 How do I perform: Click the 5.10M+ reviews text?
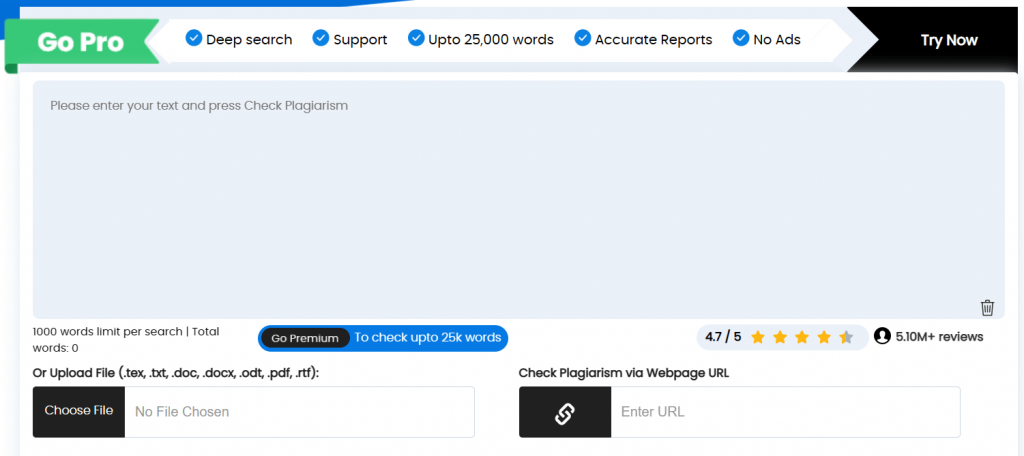point(939,337)
